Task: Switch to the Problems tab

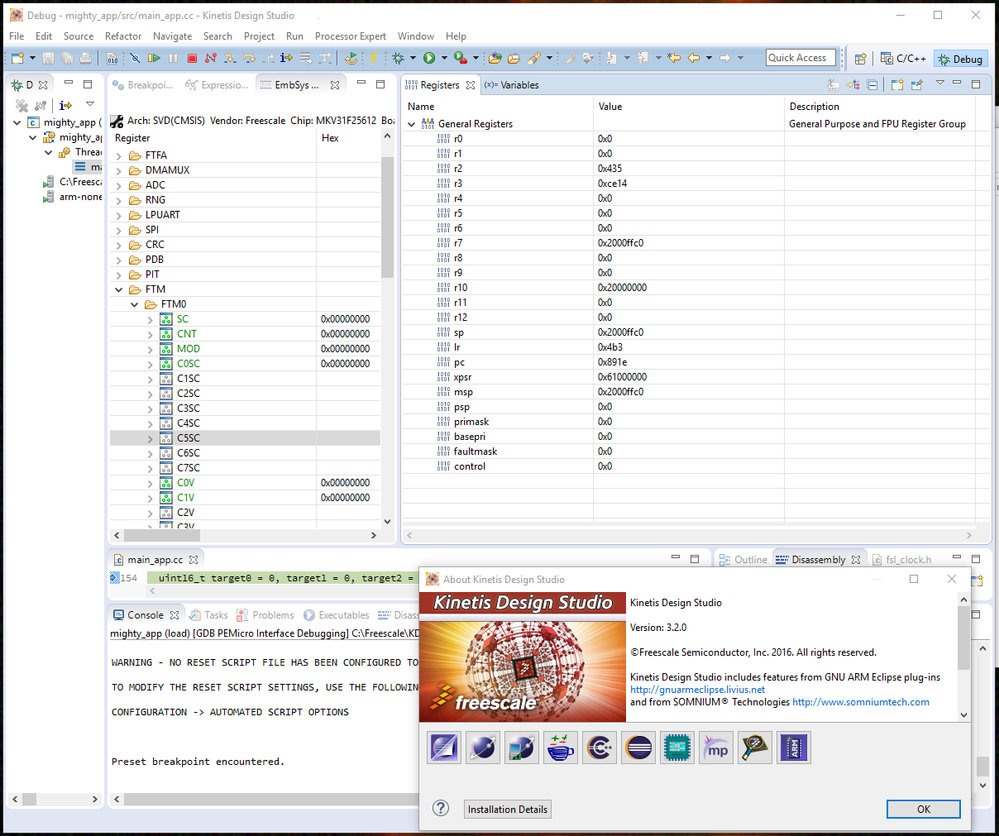Action: [265, 615]
